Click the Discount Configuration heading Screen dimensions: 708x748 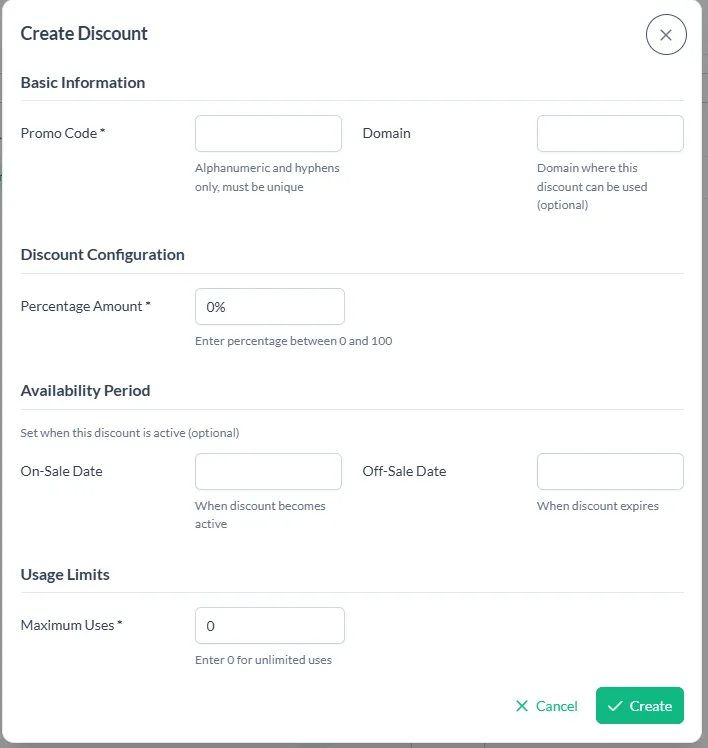(x=103, y=255)
